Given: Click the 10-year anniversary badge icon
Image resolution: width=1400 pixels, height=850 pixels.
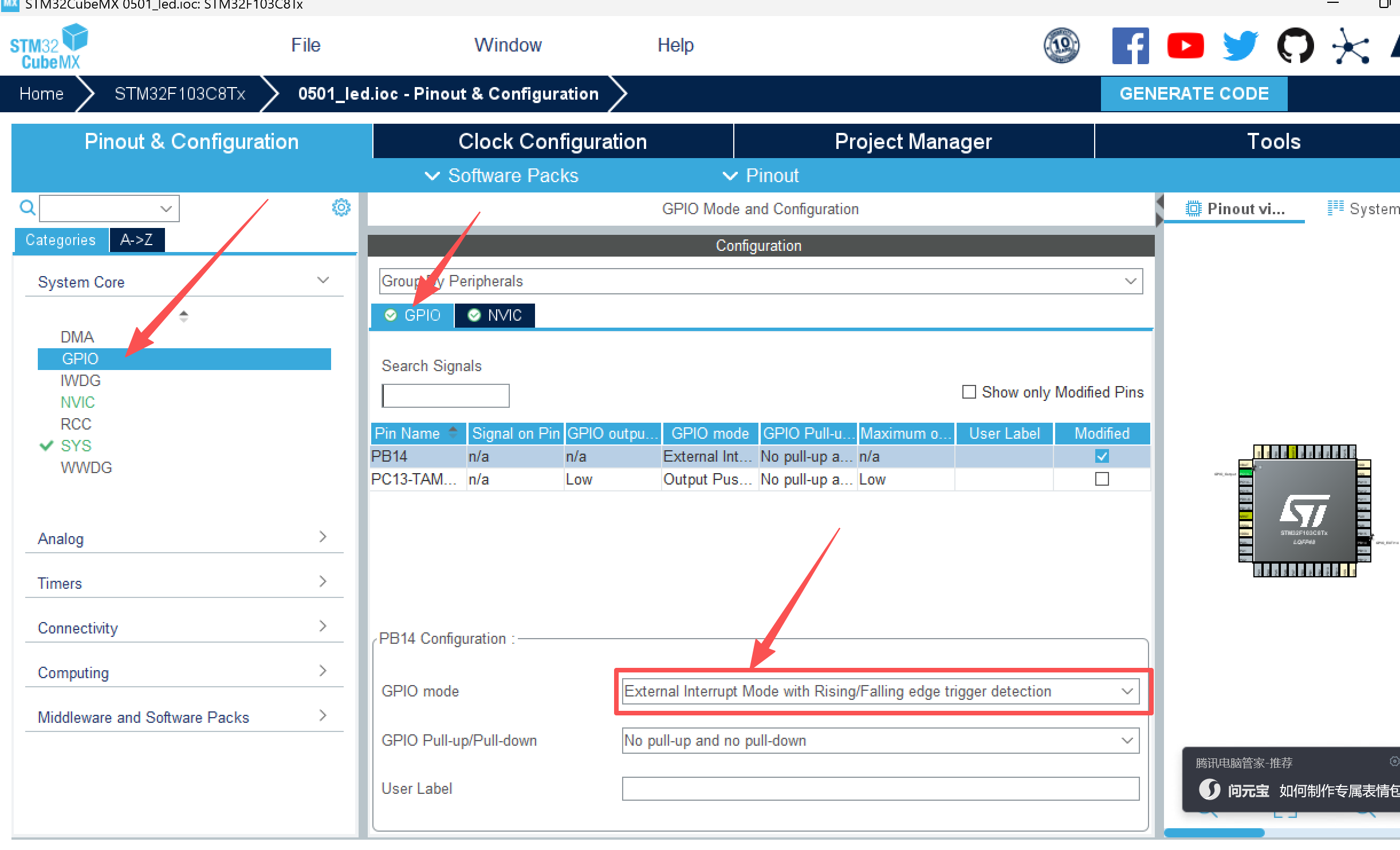Looking at the screenshot, I should (x=1061, y=46).
